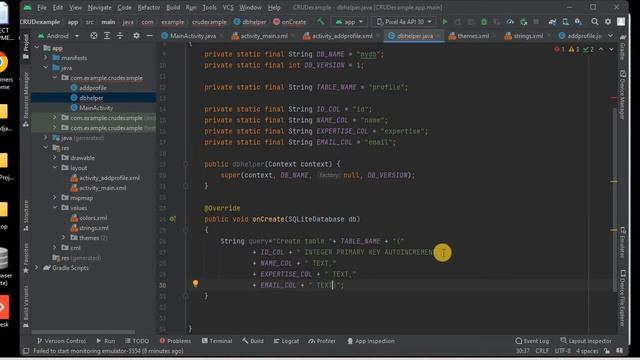The width and height of the screenshot is (640, 360).
Task: Expand the manifests folder
Action: click(46, 58)
